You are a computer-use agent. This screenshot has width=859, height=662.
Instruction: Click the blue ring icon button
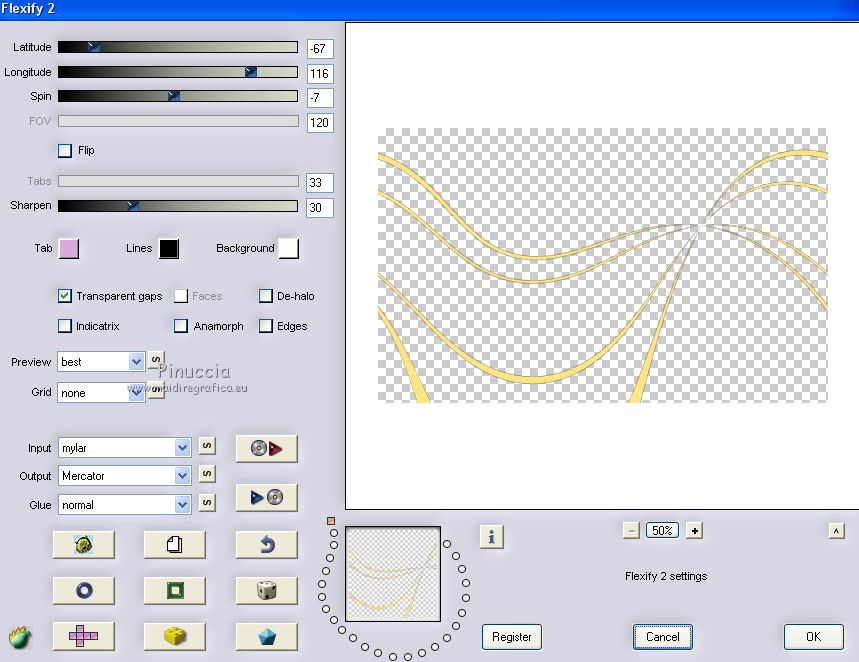click(x=84, y=590)
